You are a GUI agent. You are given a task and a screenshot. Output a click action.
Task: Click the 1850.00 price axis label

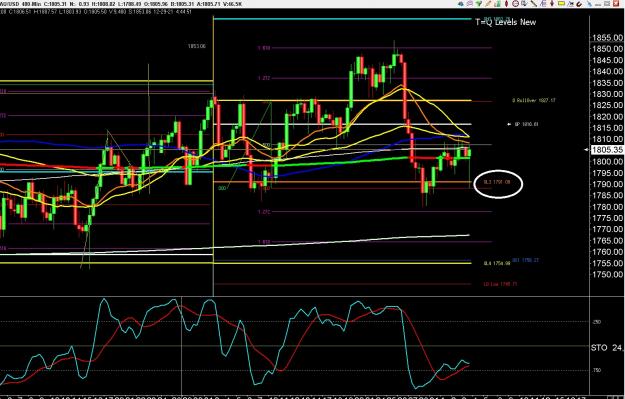607,49
